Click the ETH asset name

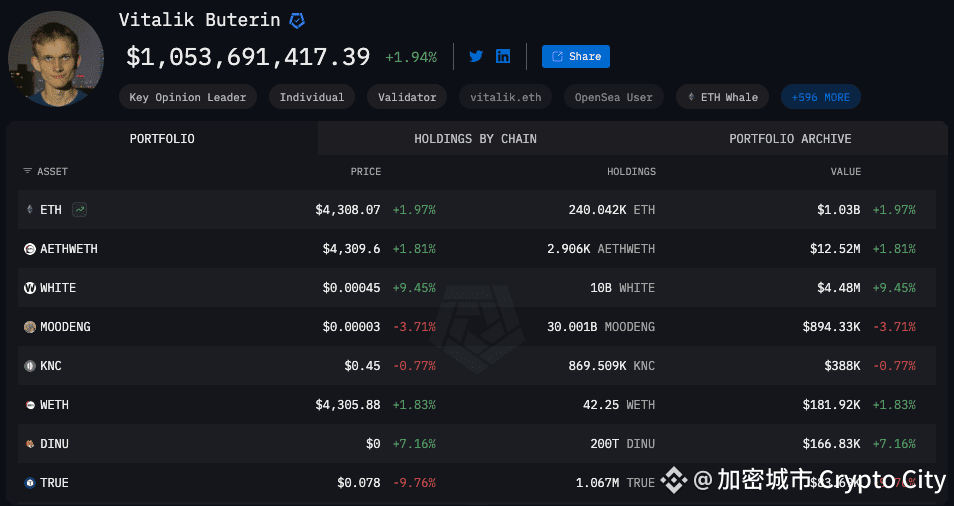pyautogui.click(x=51, y=210)
